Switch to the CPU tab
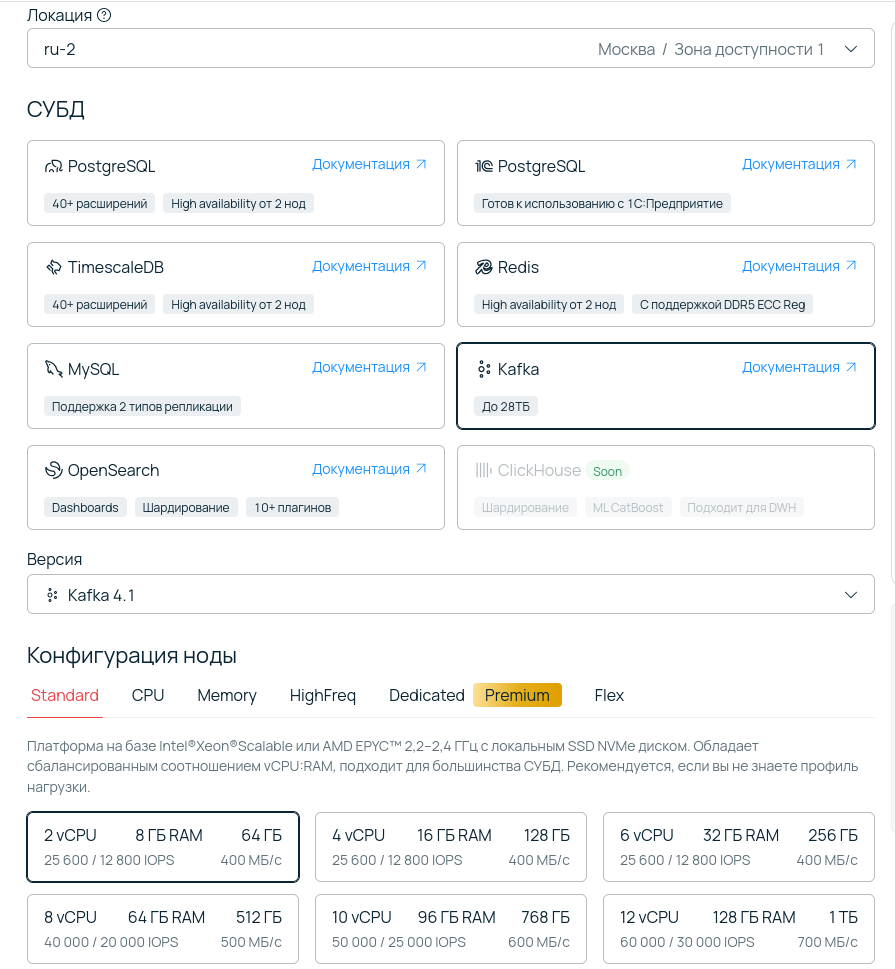The width and height of the screenshot is (895, 969). [148, 696]
